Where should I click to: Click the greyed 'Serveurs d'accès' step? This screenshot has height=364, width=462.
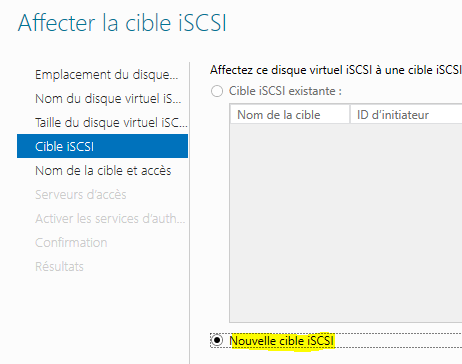(x=81, y=194)
